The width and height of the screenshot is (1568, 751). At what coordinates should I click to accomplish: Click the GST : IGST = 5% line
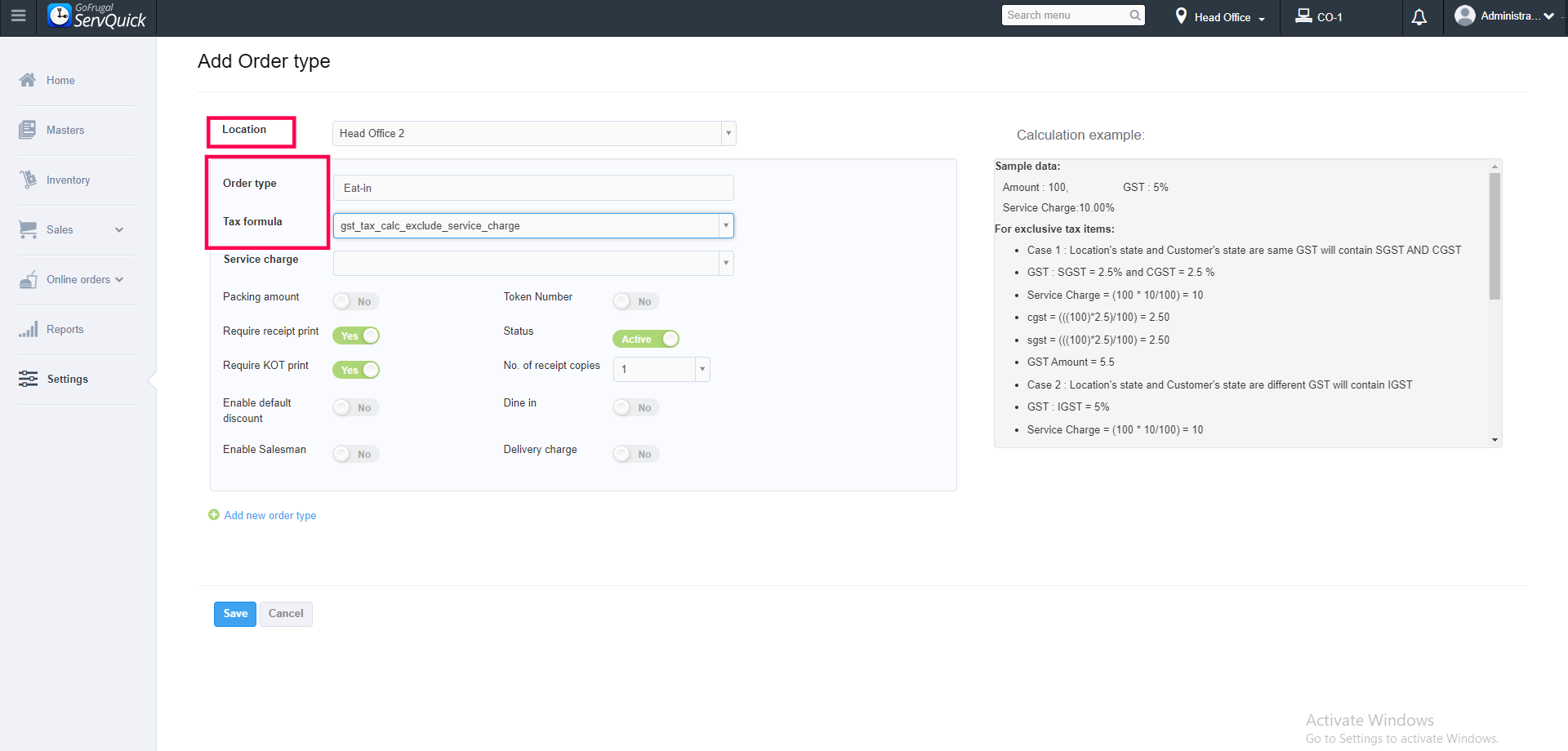pyautogui.click(x=1068, y=407)
